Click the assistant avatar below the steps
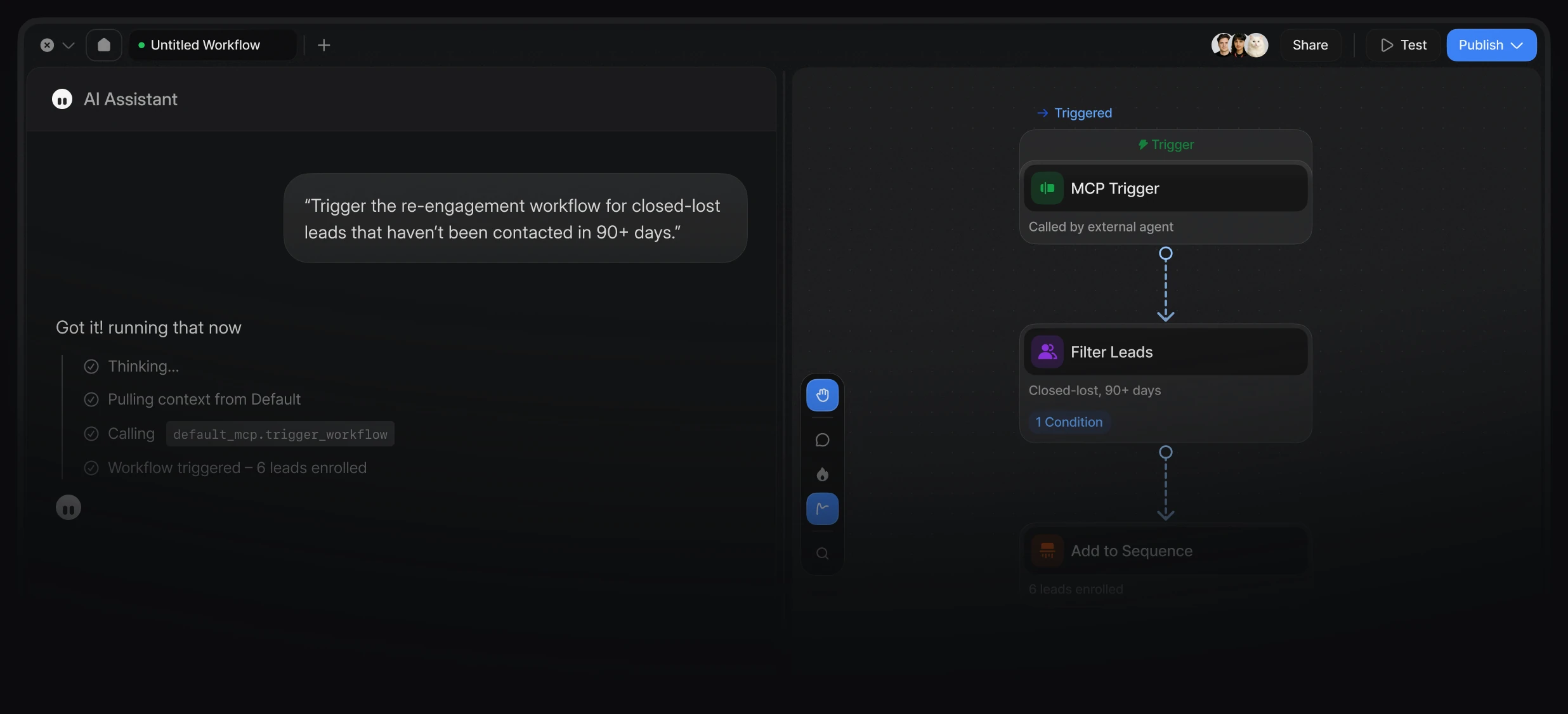Viewport: 1568px width, 714px height. pos(69,507)
